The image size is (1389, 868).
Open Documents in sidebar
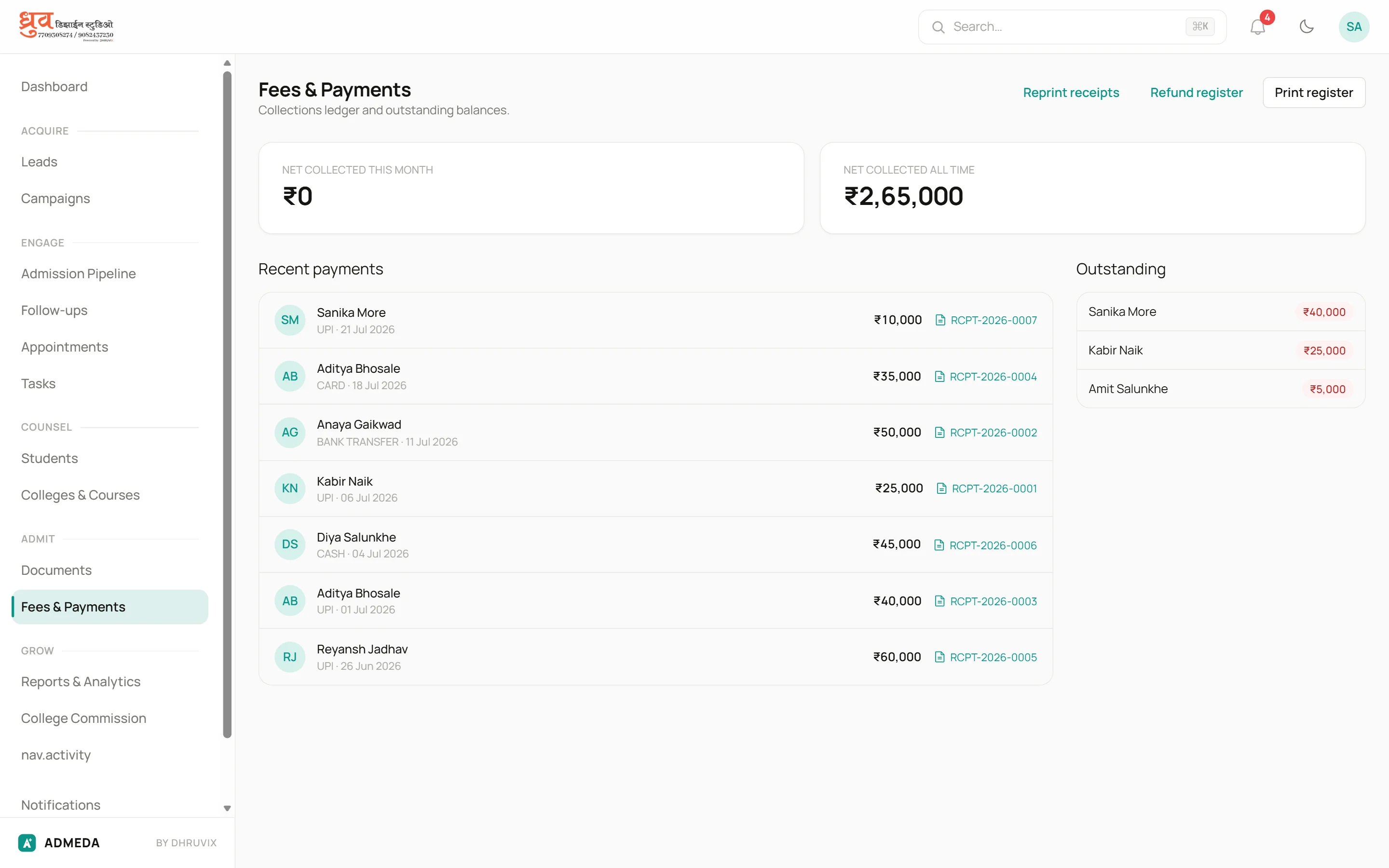(56, 570)
